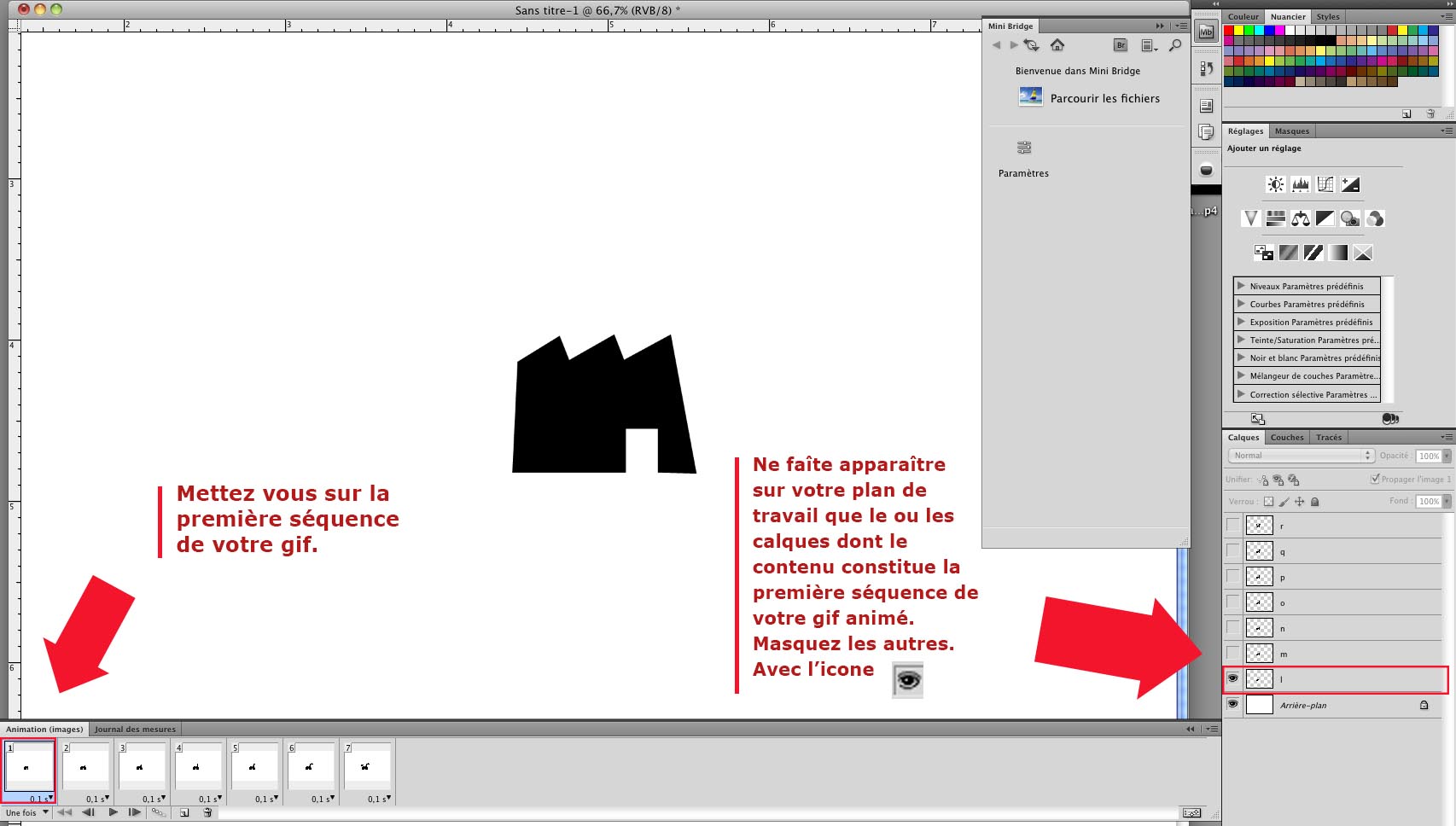The image size is (1456, 826).
Task: Open the layer blend mode Normal dropdown
Action: (1300, 456)
